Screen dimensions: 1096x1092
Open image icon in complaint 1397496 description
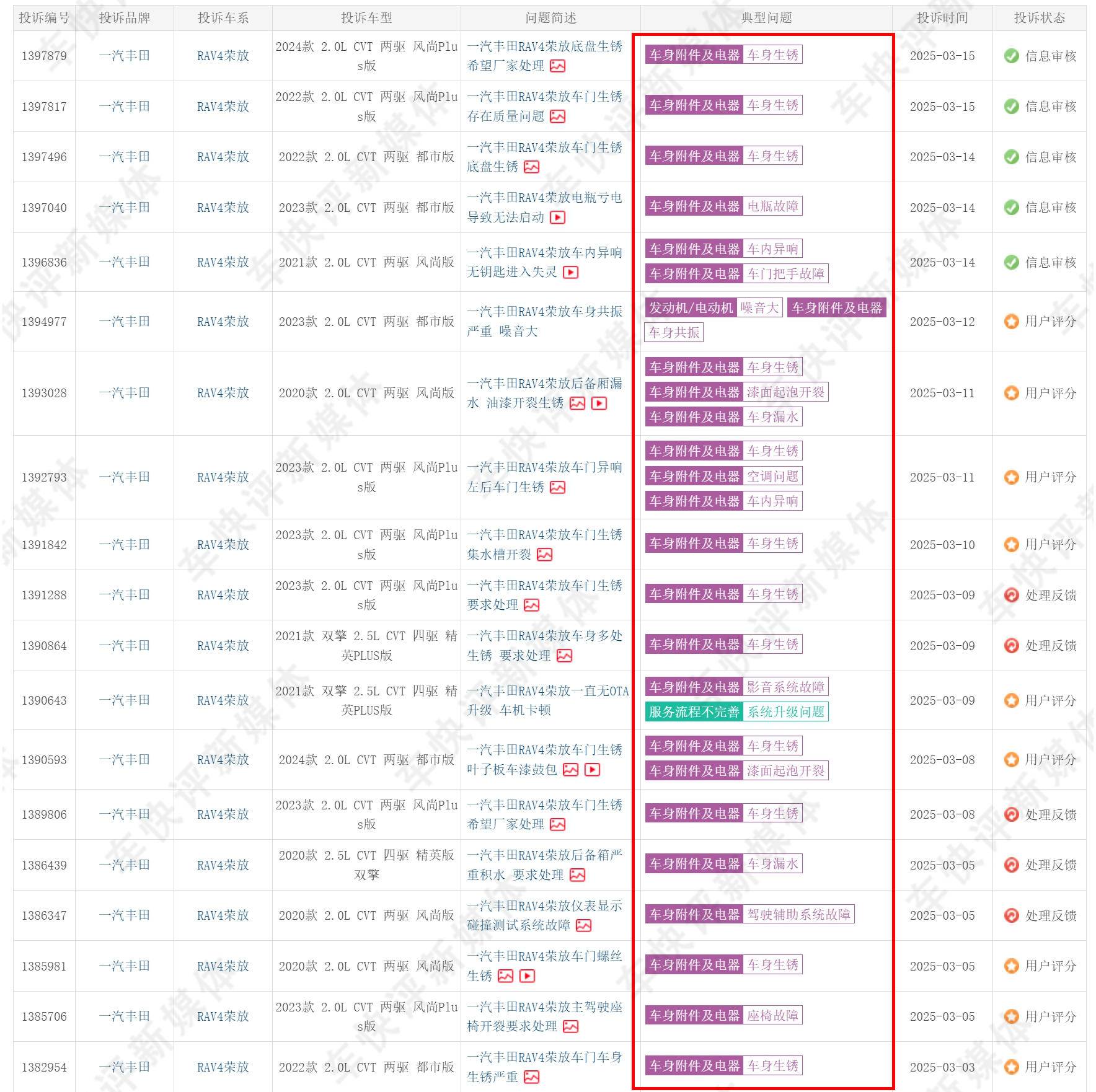click(x=531, y=167)
